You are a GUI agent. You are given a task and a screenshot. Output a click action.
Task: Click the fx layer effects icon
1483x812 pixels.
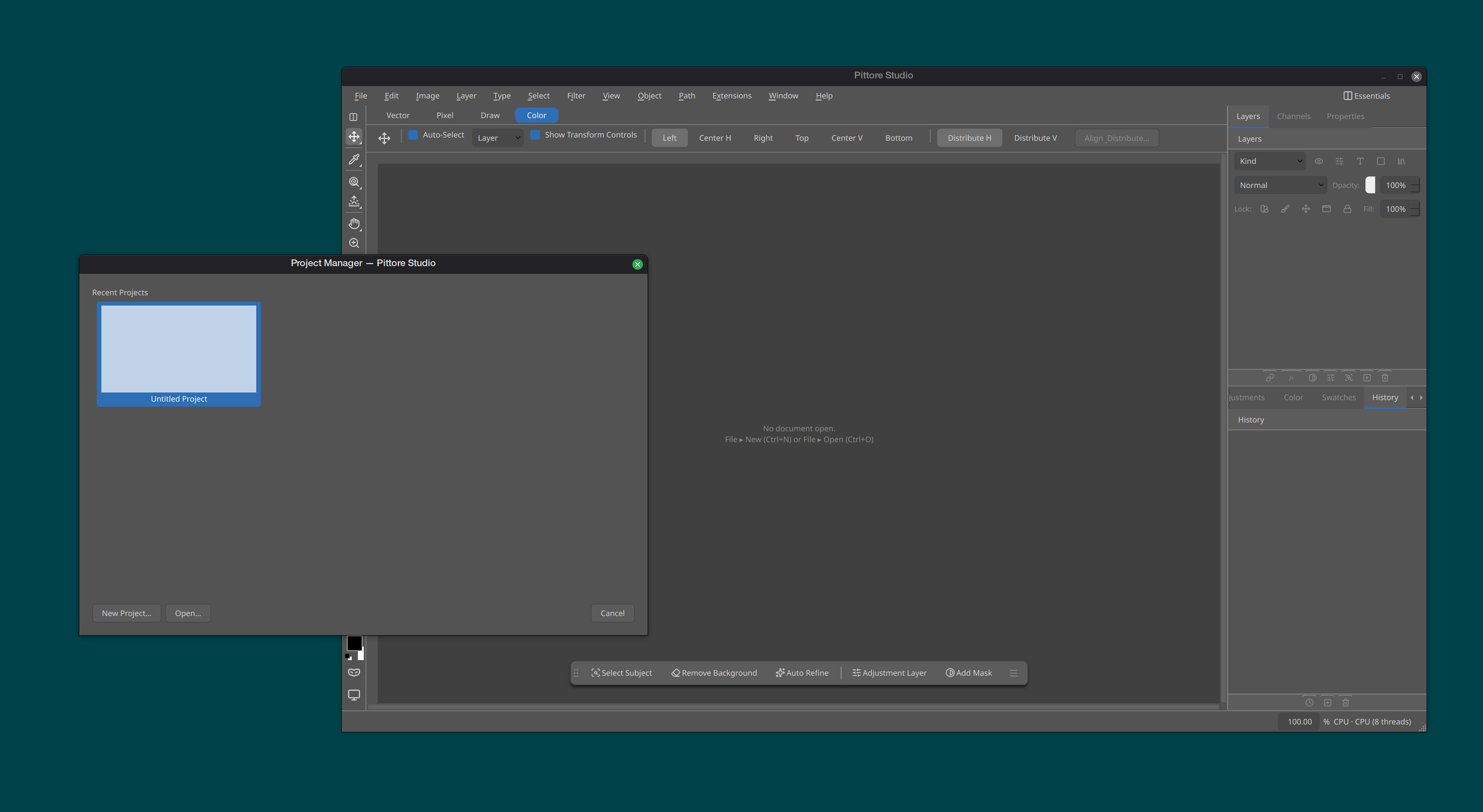click(x=1291, y=378)
